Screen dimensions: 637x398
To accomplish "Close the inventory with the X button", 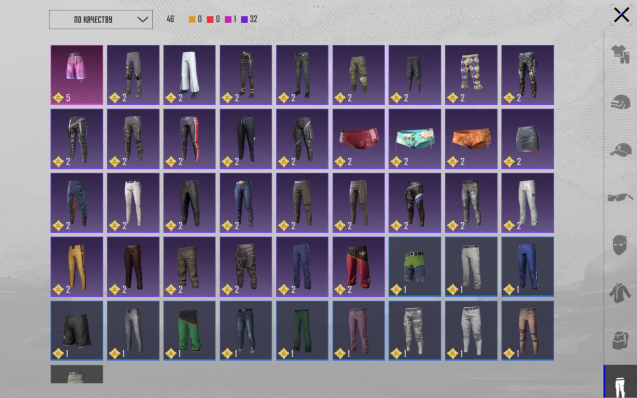I will pyautogui.click(x=621, y=15).
